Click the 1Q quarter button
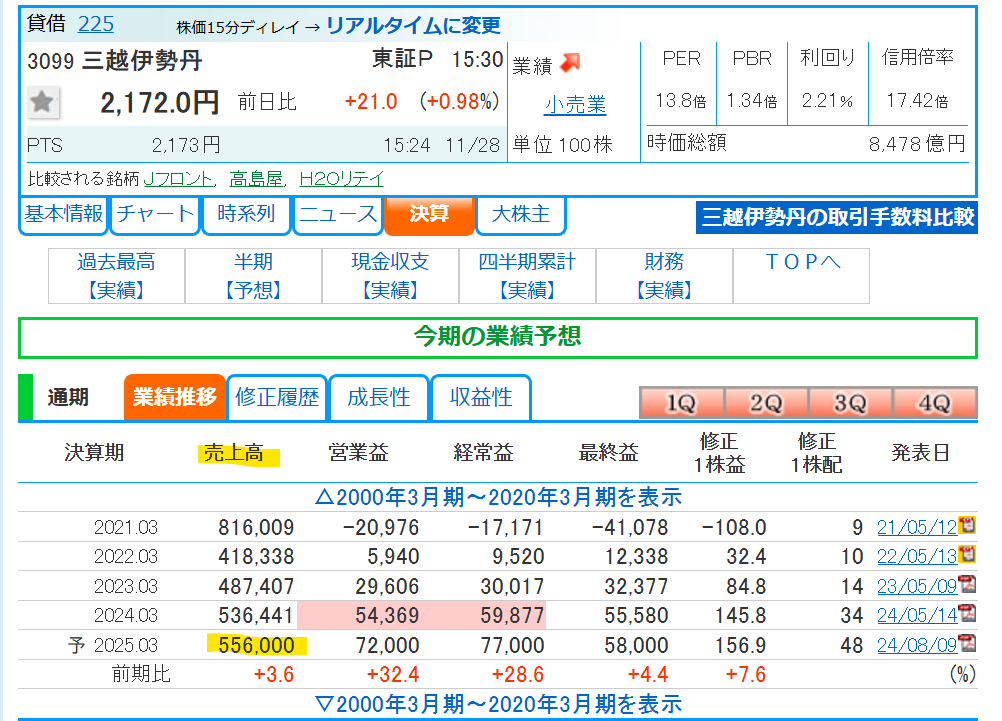Viewport: 1002px width, 721px height. [681, 403]
